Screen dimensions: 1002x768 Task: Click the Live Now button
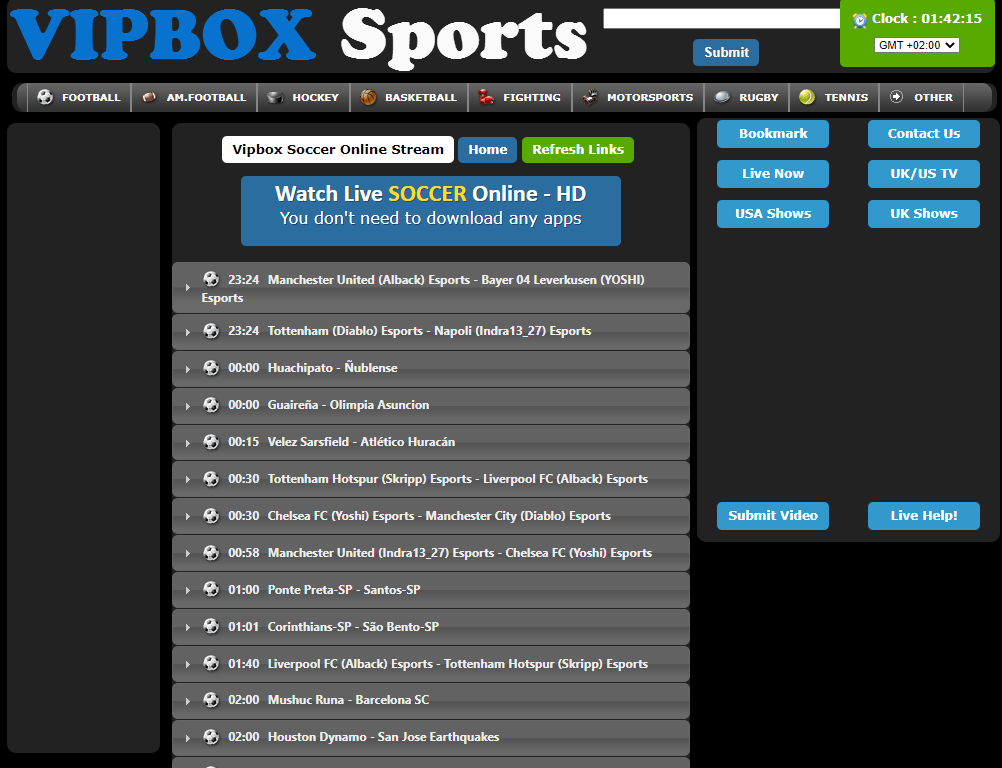(x=773, y=174)
